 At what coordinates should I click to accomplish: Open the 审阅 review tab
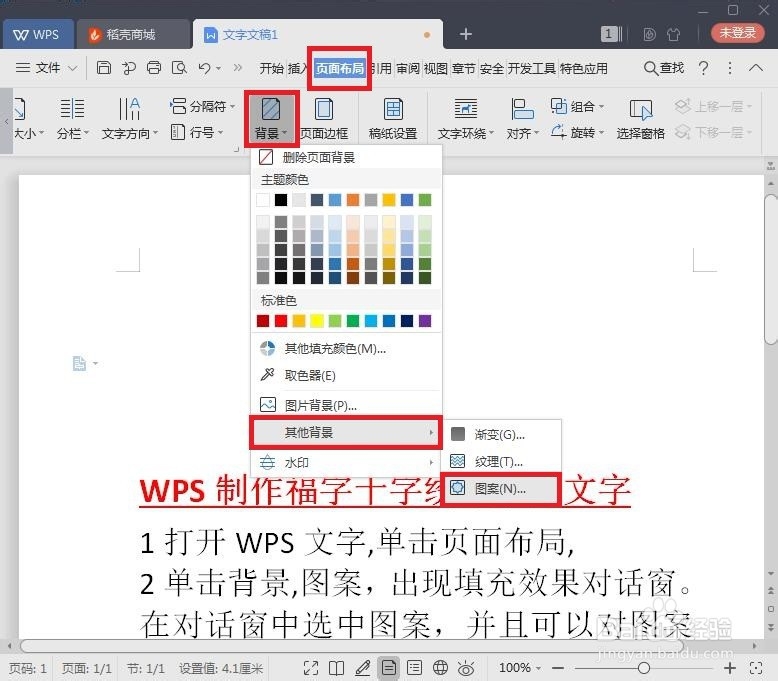(x=408, y=68)
